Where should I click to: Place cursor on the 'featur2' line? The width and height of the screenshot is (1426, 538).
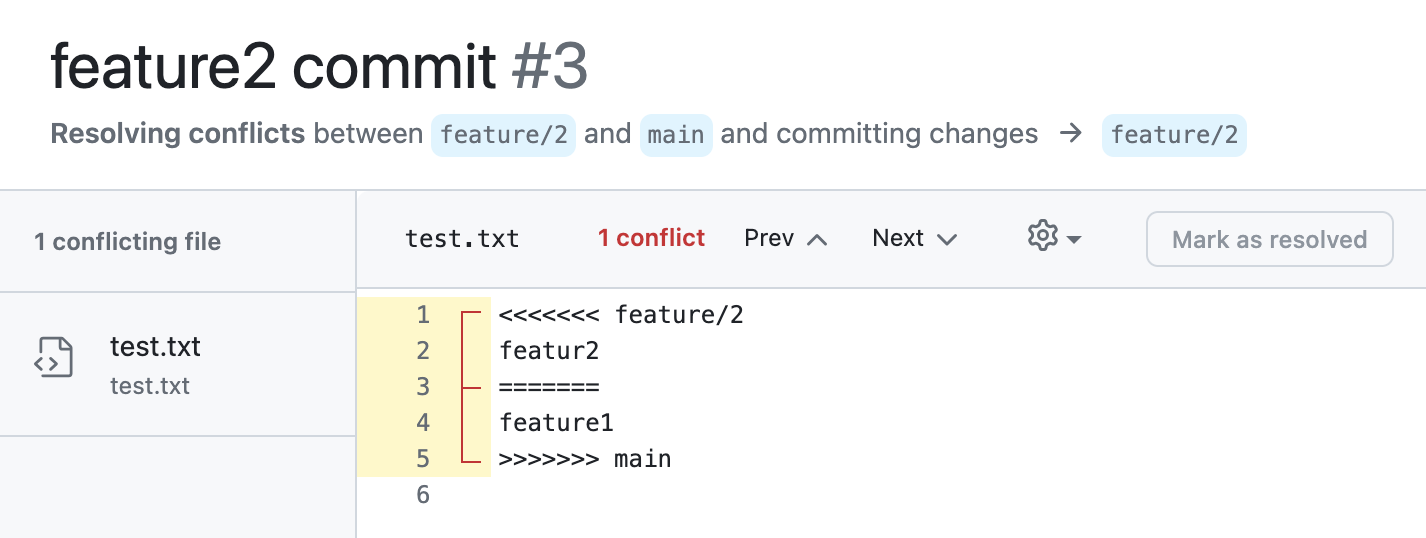(549, 351)
